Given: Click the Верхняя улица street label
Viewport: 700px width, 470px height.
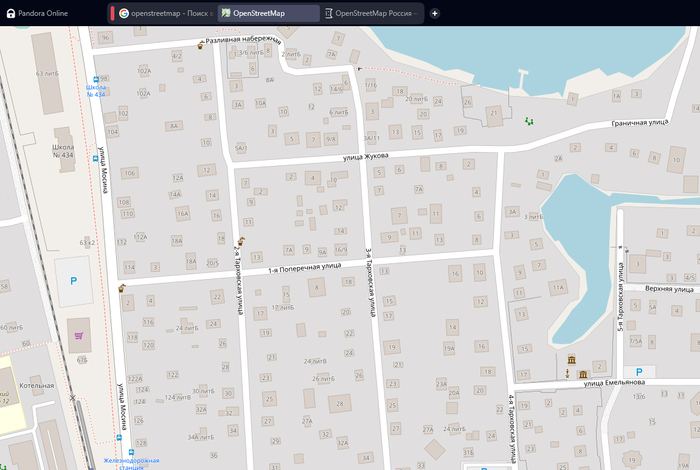Looking at the screenshot, I should [670, 288].
